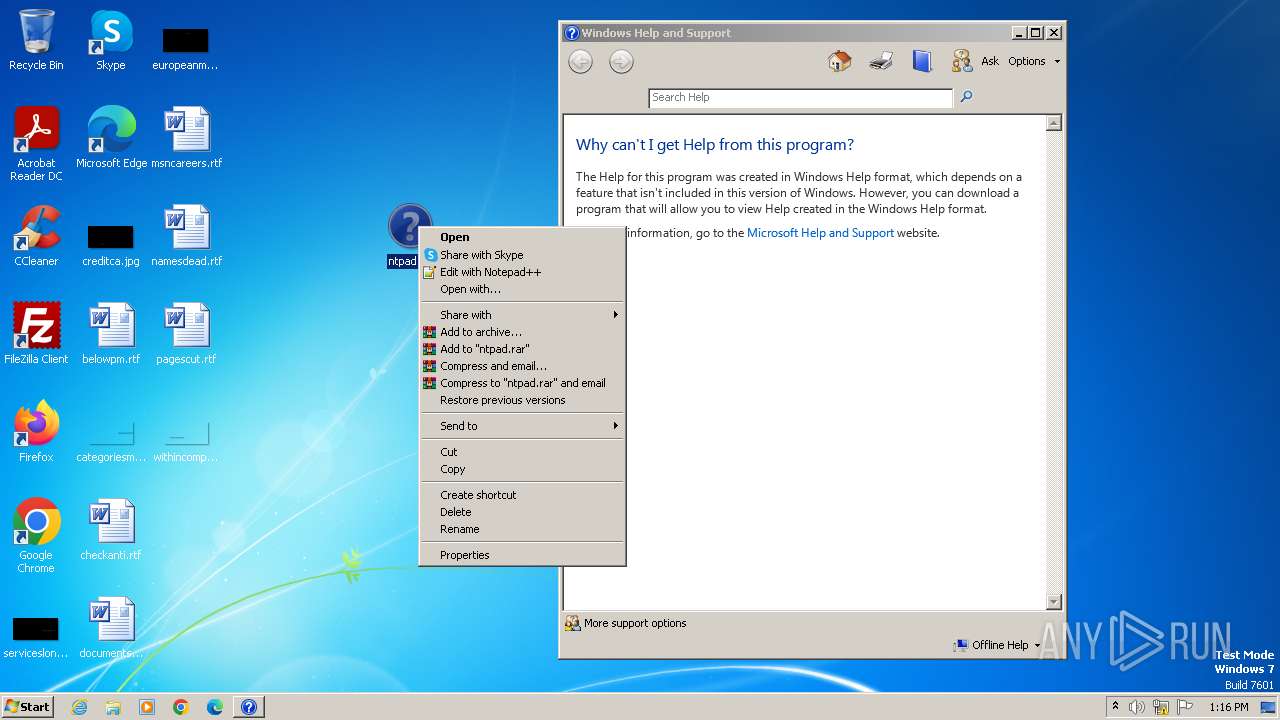Show hidden system tray icons

(1115, 706)
